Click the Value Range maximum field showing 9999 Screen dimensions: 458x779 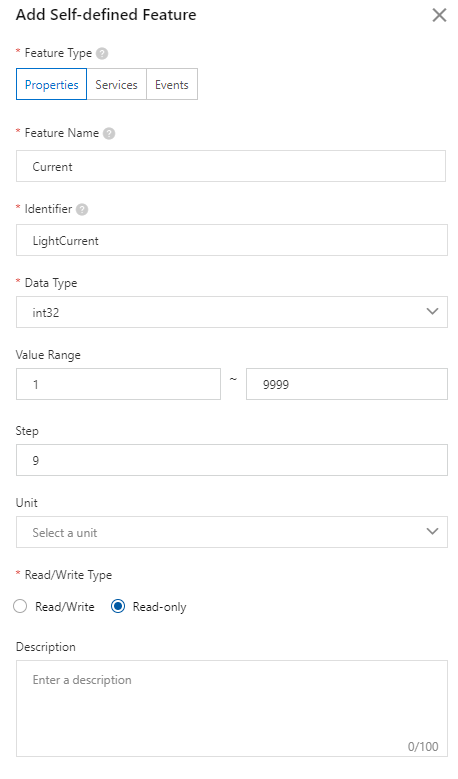click(x=347, y=384)
